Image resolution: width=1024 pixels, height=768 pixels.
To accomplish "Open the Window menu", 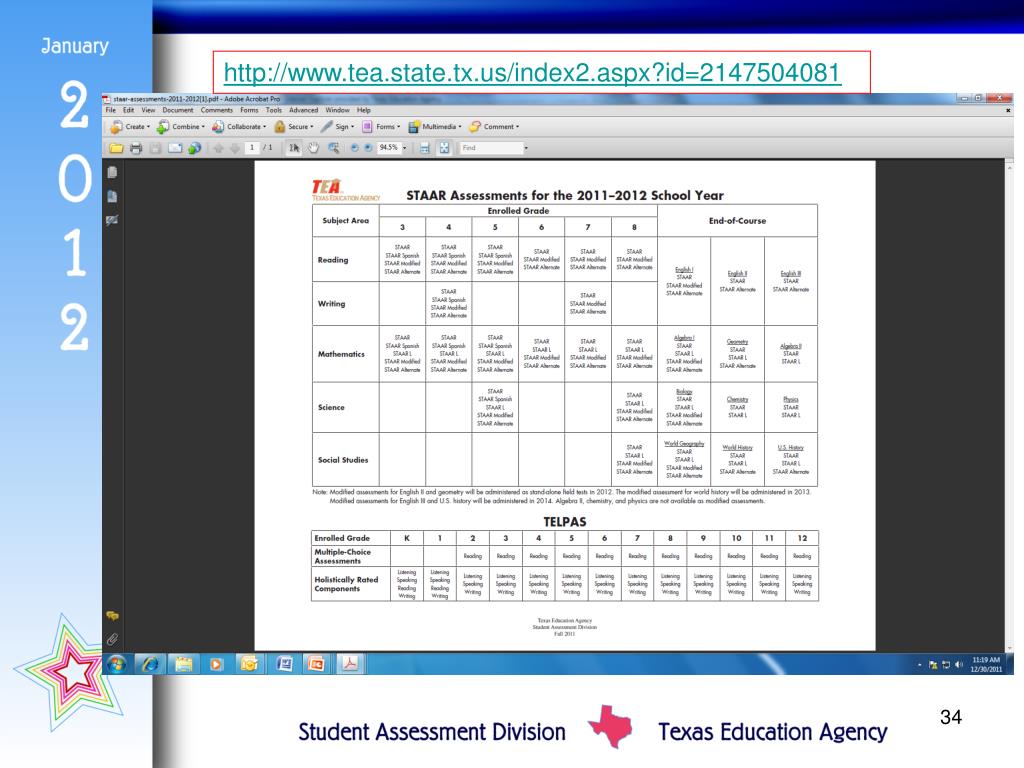I will pos(337,110).
